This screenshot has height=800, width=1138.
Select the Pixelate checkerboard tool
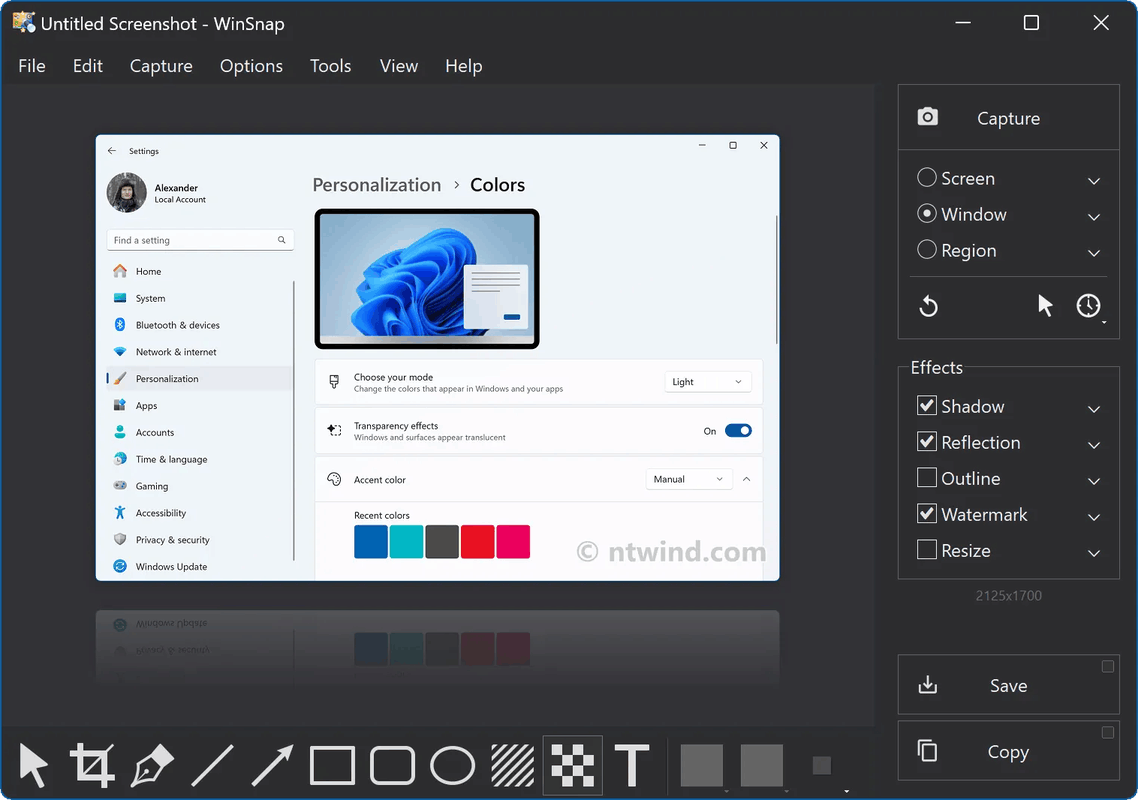(x=573, y=765)
